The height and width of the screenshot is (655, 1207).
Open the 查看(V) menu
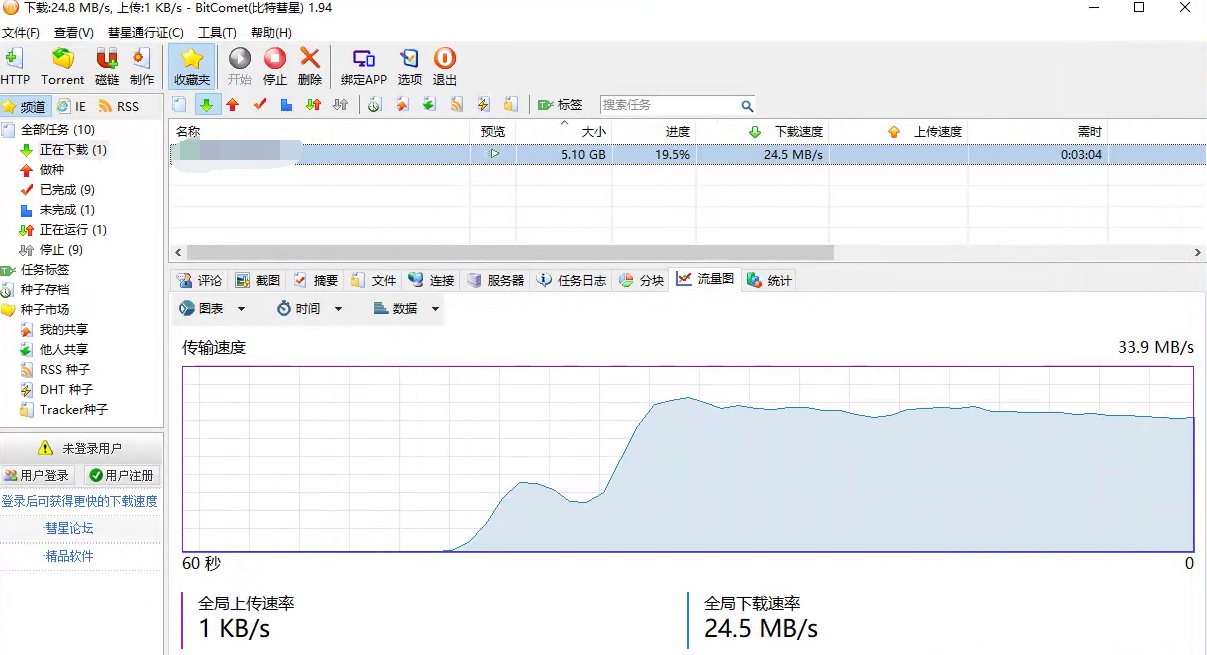73,33
